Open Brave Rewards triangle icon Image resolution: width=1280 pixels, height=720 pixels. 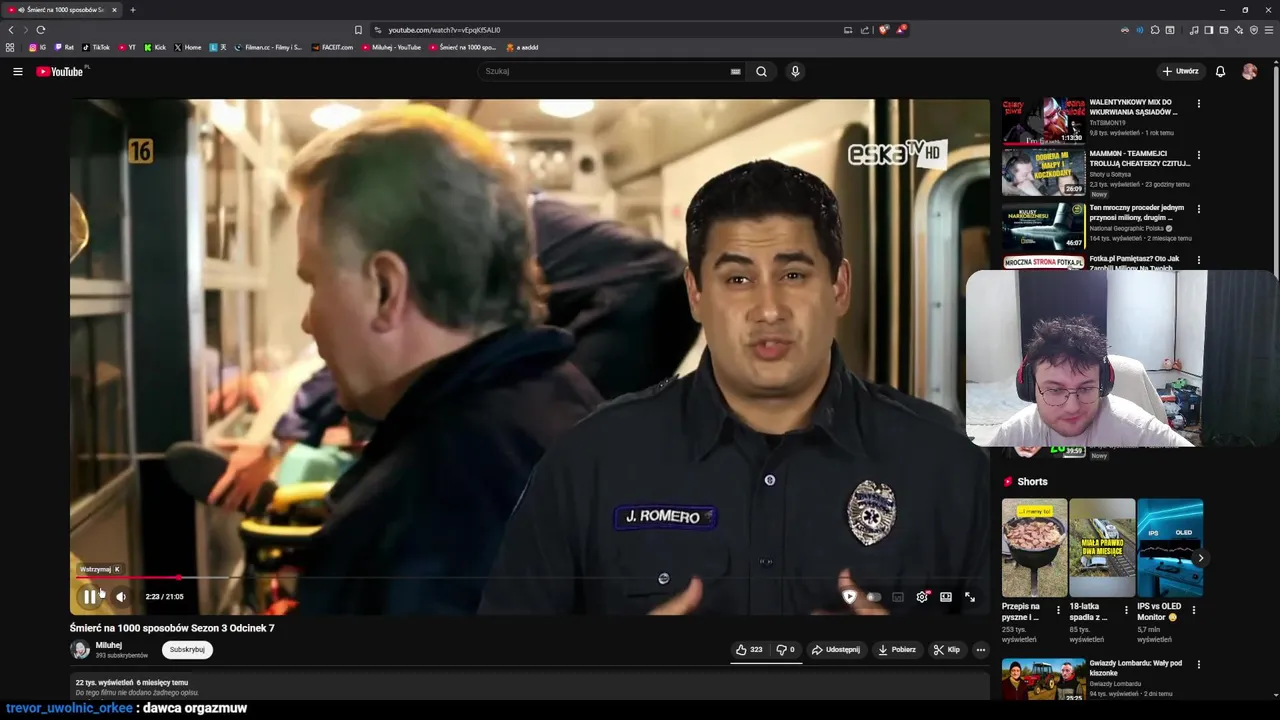tap(900, 30)
